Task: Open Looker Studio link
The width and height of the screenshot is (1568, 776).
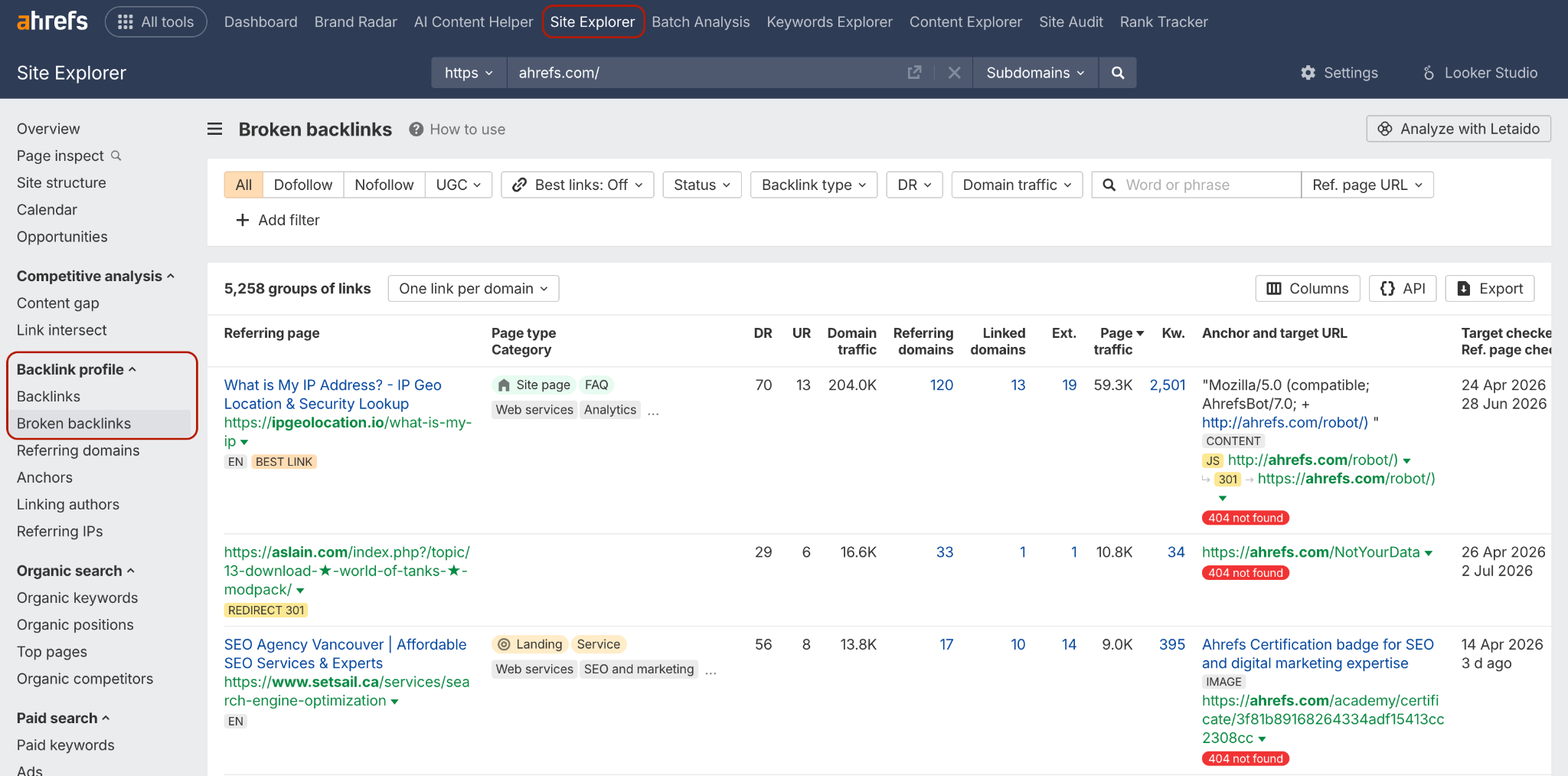Action: pyautogui.click(x=1480, y=73)
